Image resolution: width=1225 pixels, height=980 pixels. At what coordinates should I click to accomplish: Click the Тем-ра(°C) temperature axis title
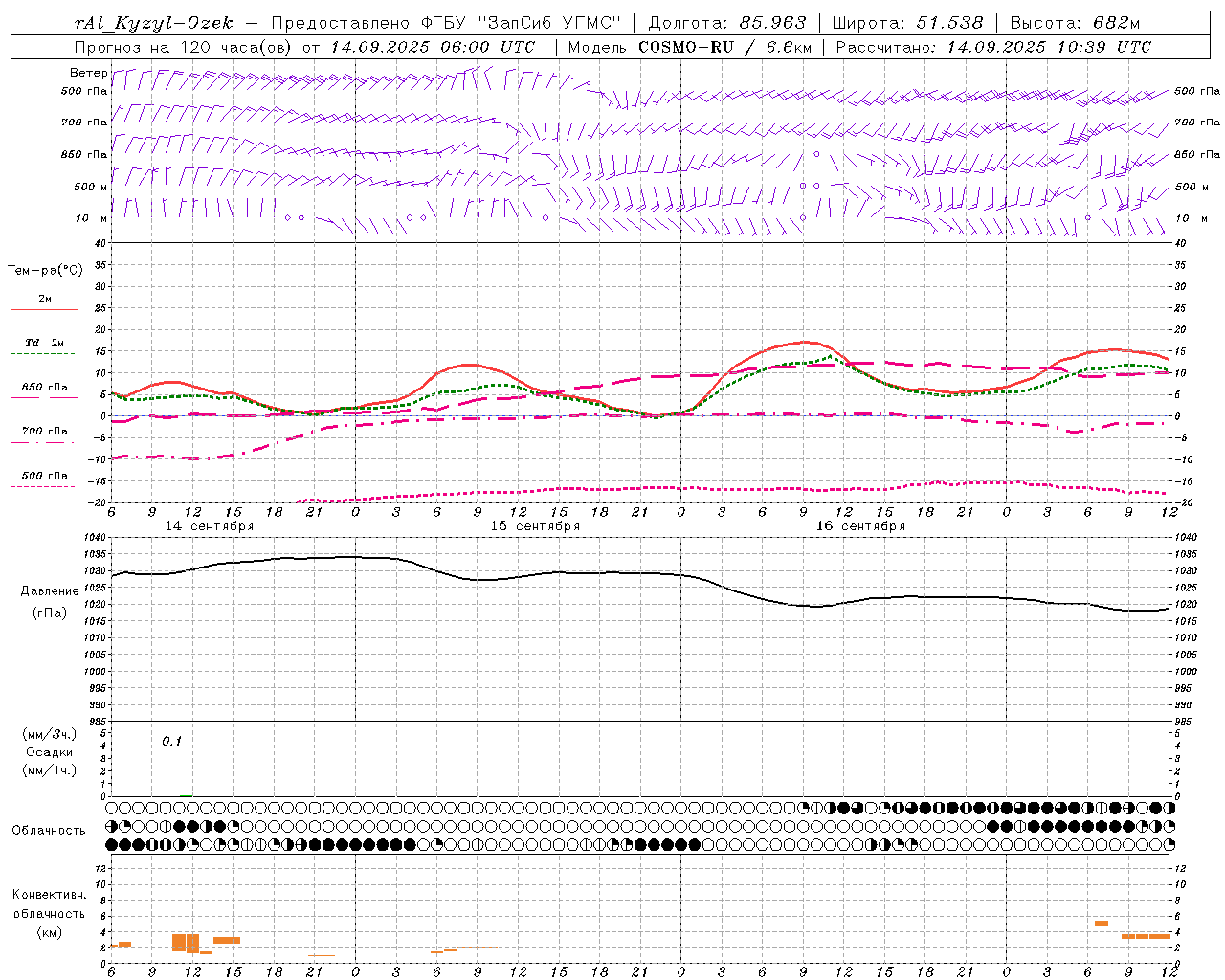click(x=45, y=271)
